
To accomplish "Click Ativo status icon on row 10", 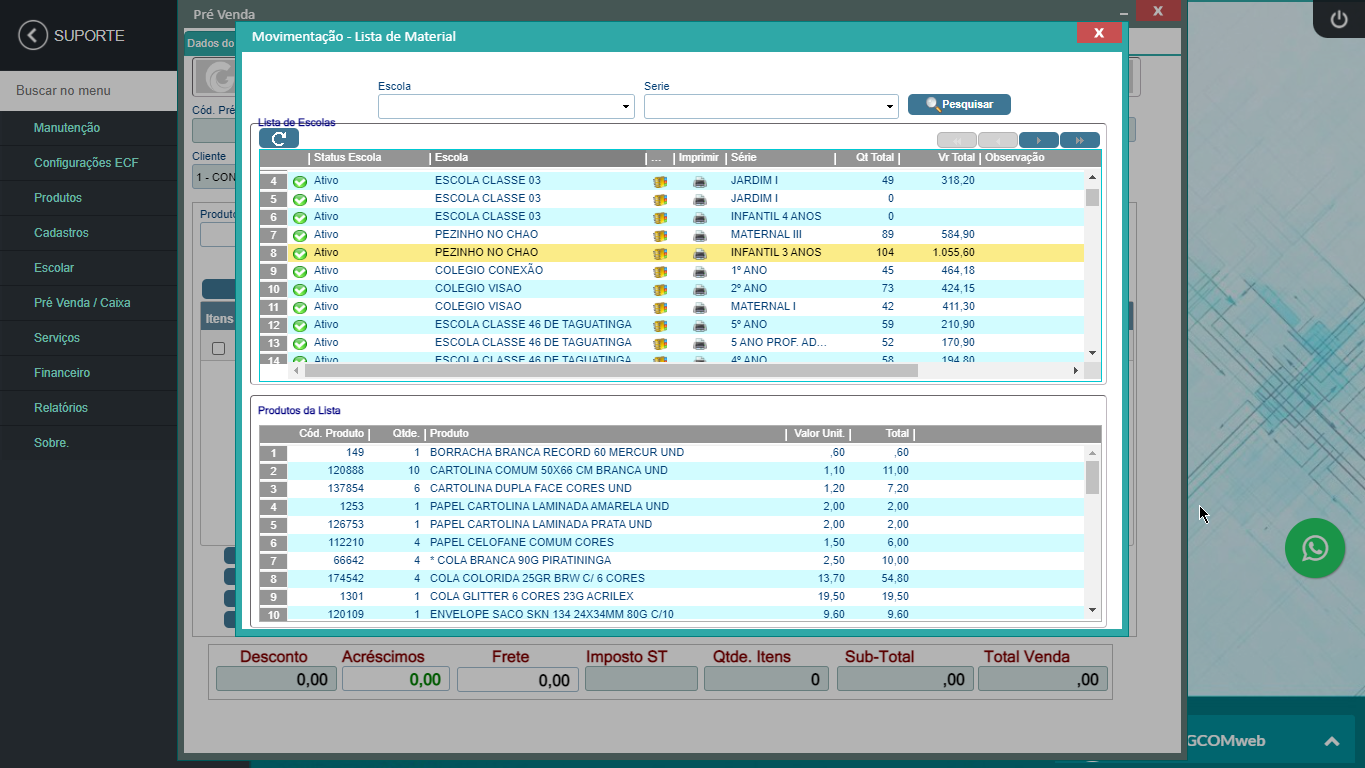I will (299, 289).
